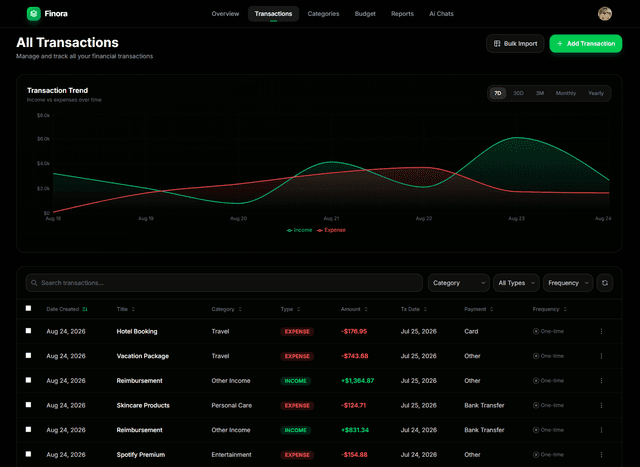Viewport: 640px width, 467px height.
Task: Open row menu for Spotify Premium
Action: click(601, 454)
